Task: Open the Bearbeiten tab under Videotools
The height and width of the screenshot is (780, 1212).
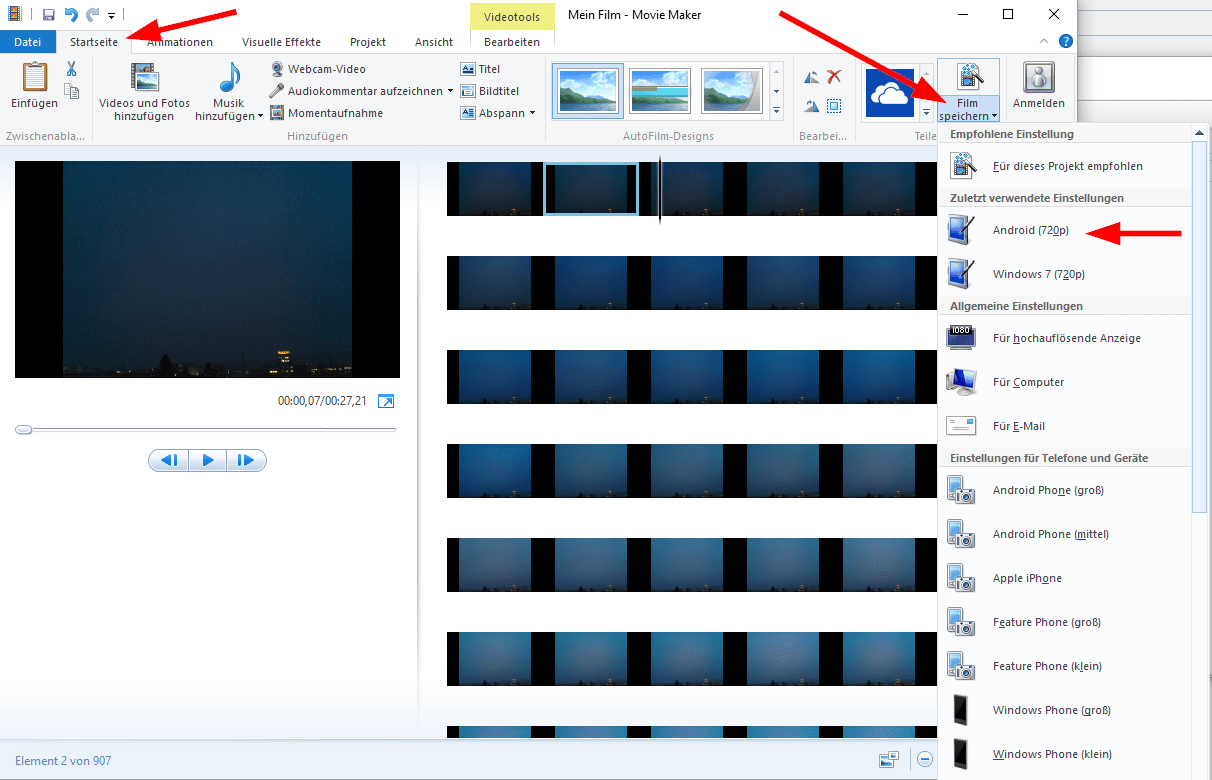Action: [x=512, y=42]
